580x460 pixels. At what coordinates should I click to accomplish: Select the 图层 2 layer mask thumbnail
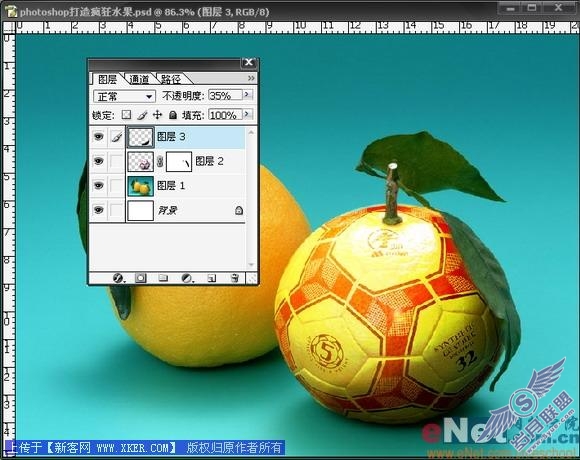(x=179, y=162)
